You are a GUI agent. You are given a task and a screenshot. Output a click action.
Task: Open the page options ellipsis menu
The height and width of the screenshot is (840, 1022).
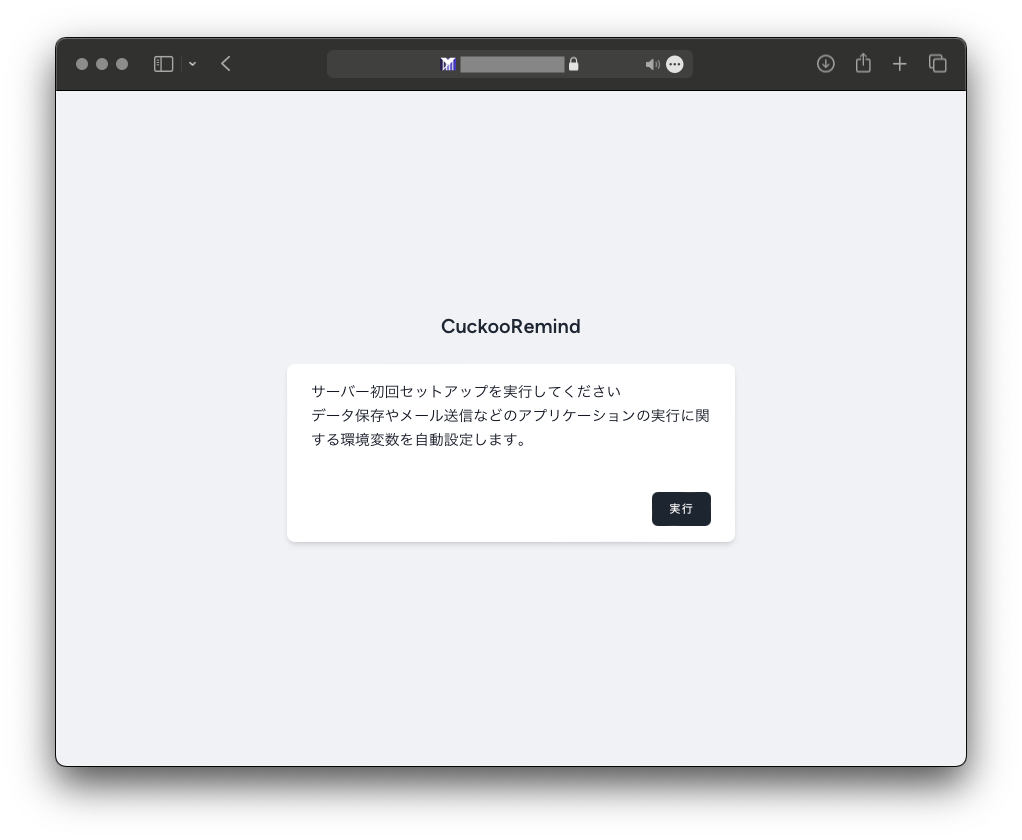[675, 64]
